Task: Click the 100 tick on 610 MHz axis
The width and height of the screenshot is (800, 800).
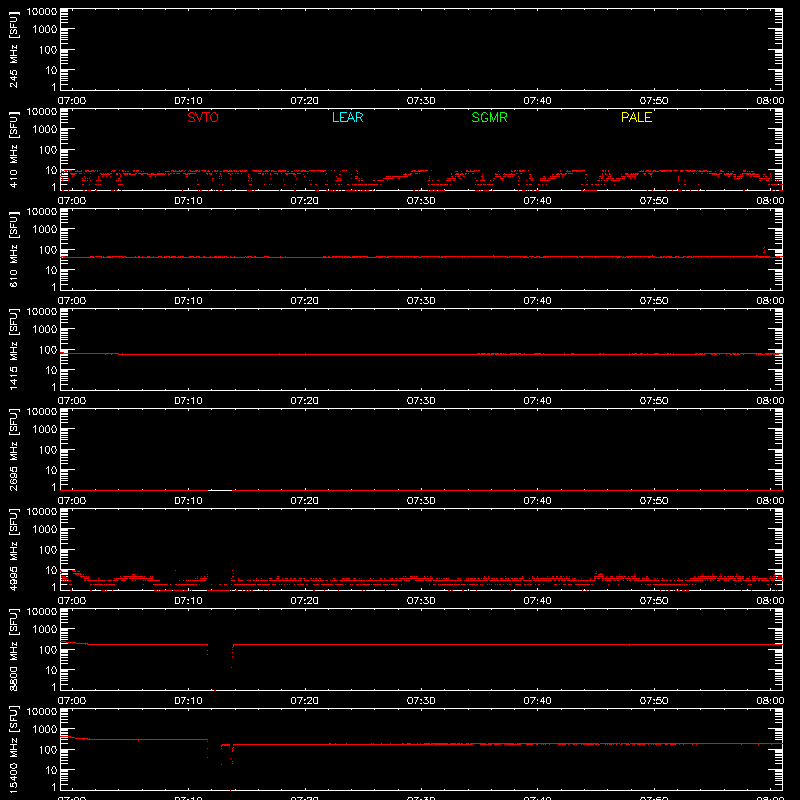Action: [x=48, y=250]
